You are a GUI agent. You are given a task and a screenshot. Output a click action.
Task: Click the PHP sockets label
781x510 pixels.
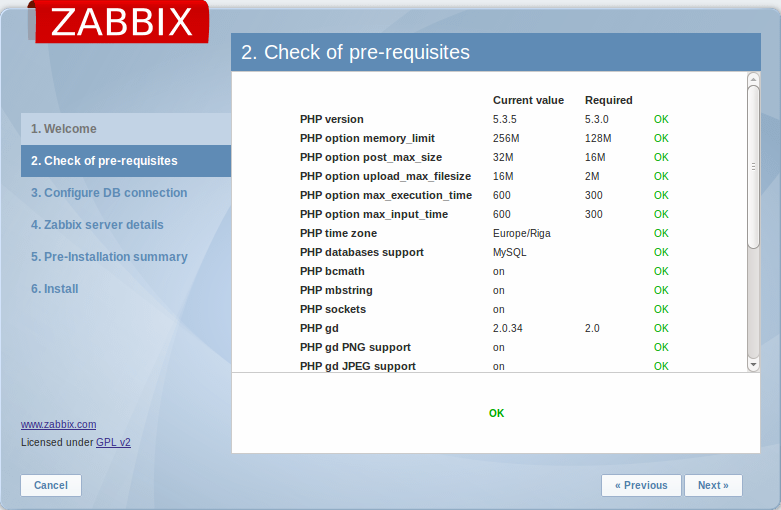click(333, 309)
